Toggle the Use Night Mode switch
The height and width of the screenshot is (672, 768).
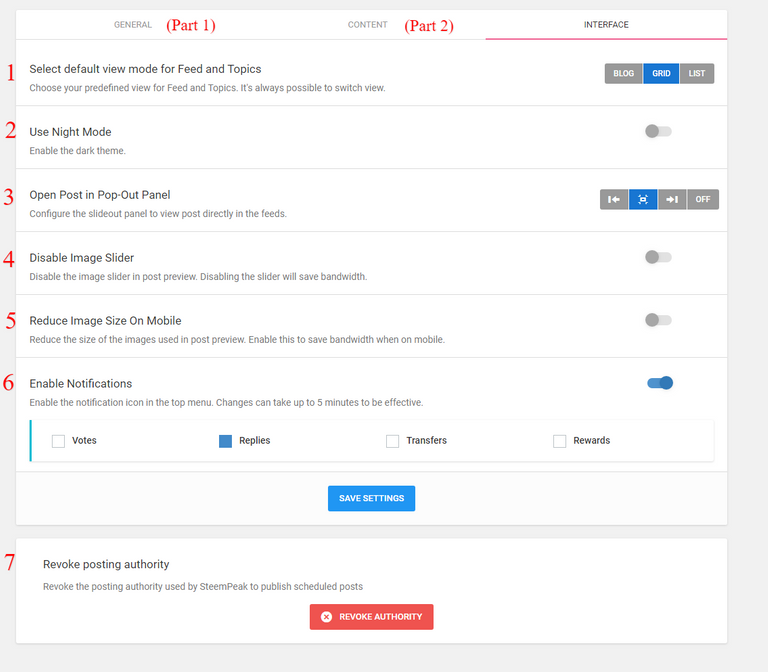pyautogui.click(x=658, y=131)
